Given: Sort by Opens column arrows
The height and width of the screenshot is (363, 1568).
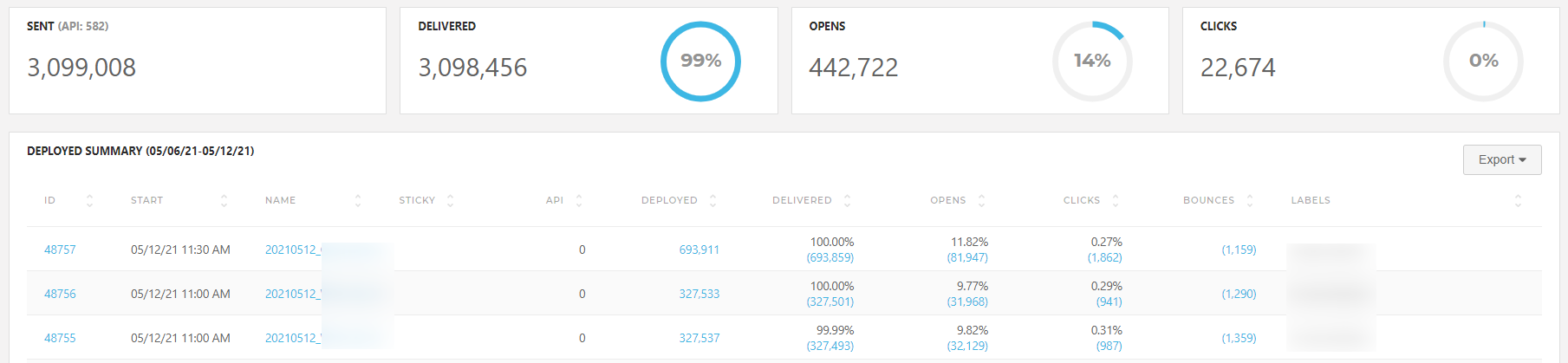Looking at the screenshot, I should point(981,201).
